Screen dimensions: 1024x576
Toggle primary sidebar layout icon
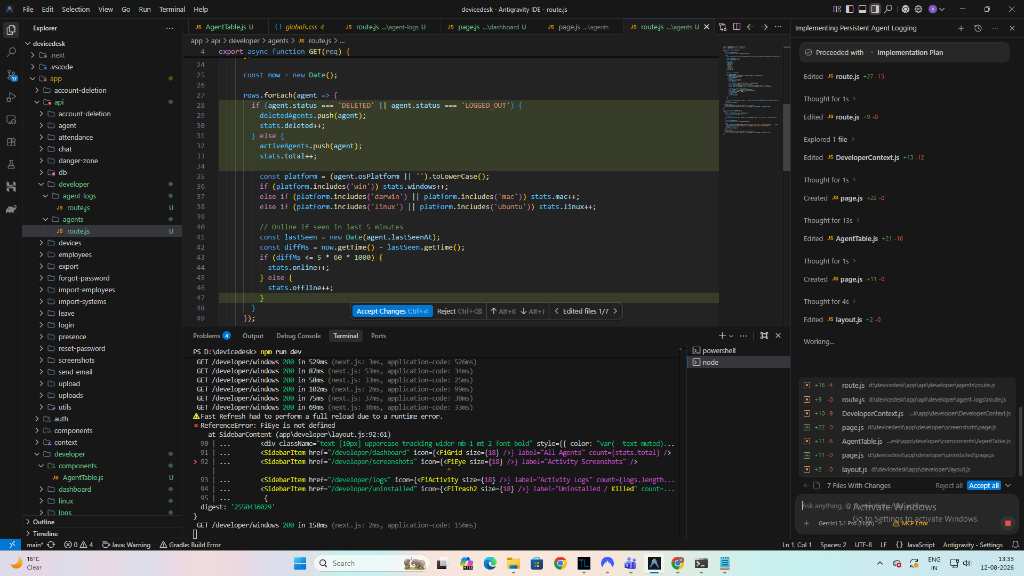(x=850, y=9)
